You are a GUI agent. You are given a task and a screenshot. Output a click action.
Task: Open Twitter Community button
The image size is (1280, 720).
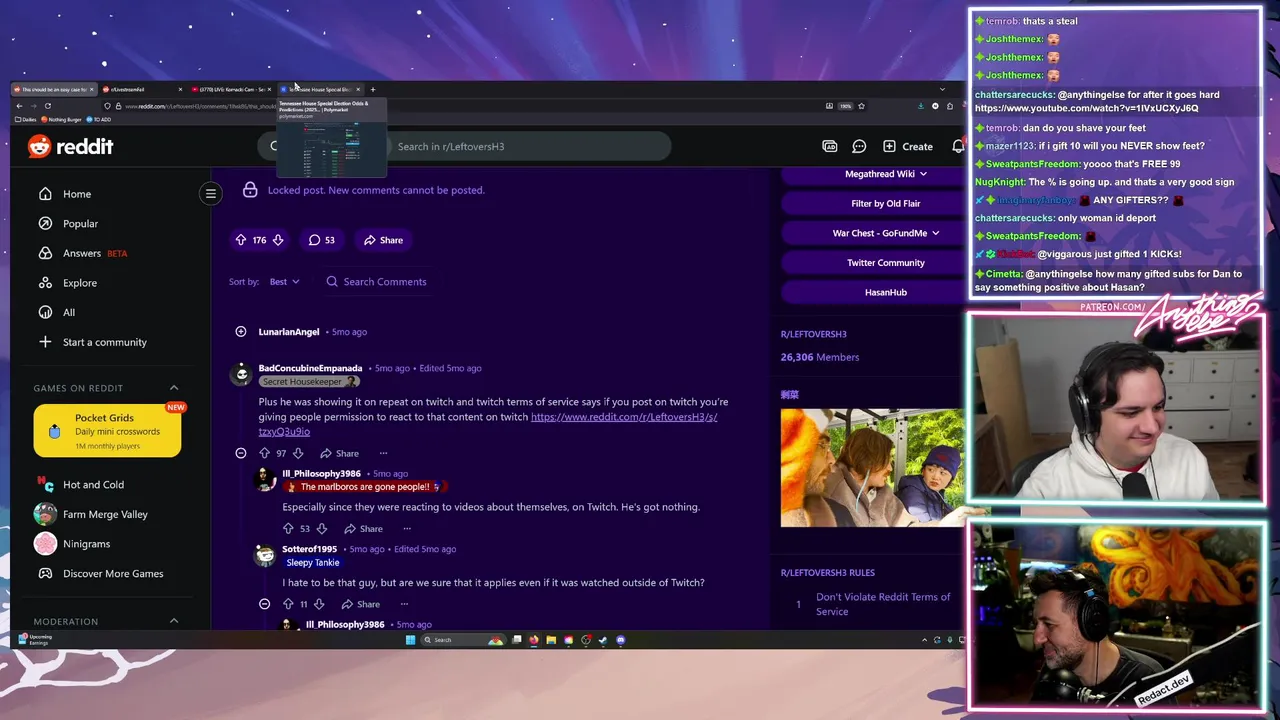click(886, 263)
